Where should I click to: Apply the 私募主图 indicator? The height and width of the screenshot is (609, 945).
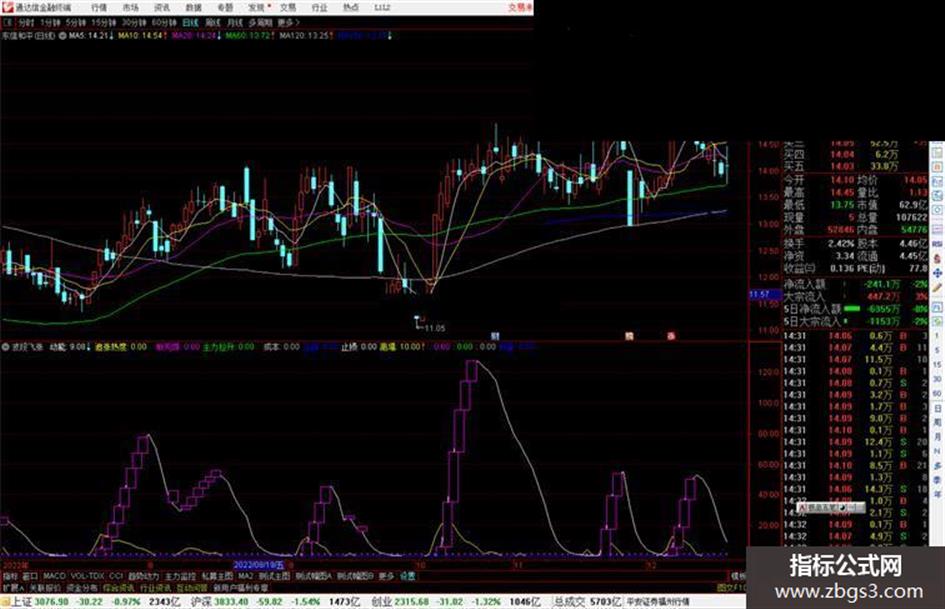tap(217, 576)
